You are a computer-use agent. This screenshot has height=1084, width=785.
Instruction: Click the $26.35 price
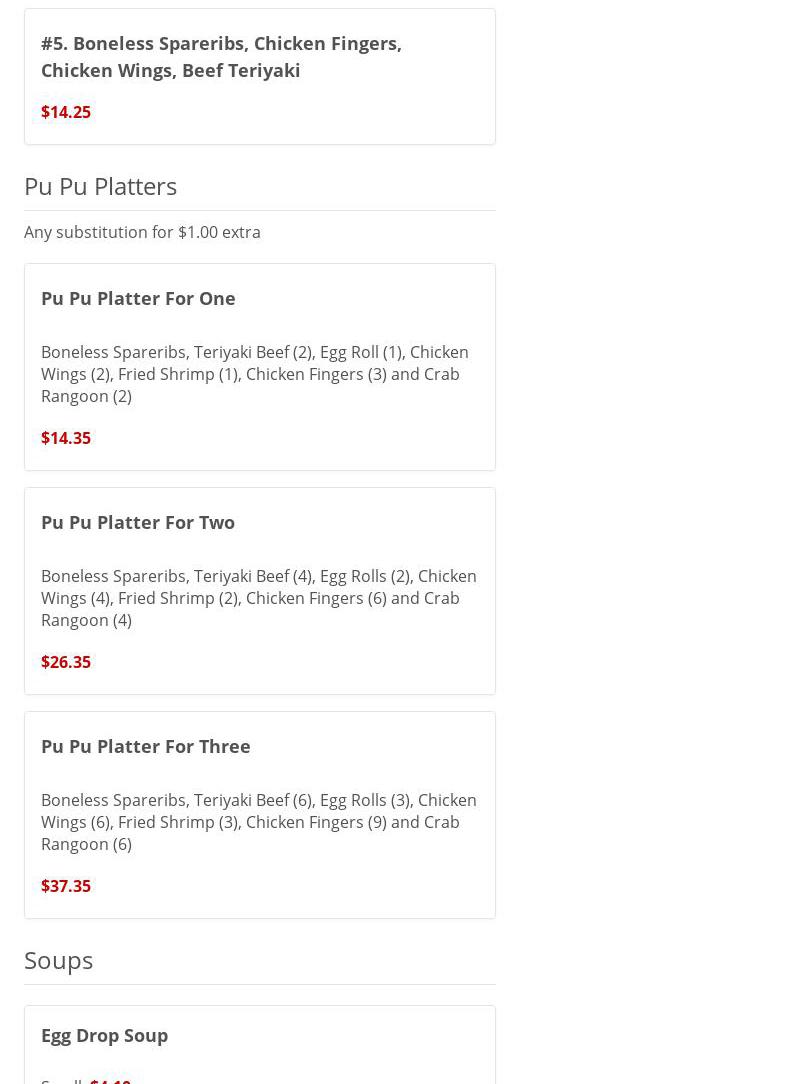click(x=66, y=662)
